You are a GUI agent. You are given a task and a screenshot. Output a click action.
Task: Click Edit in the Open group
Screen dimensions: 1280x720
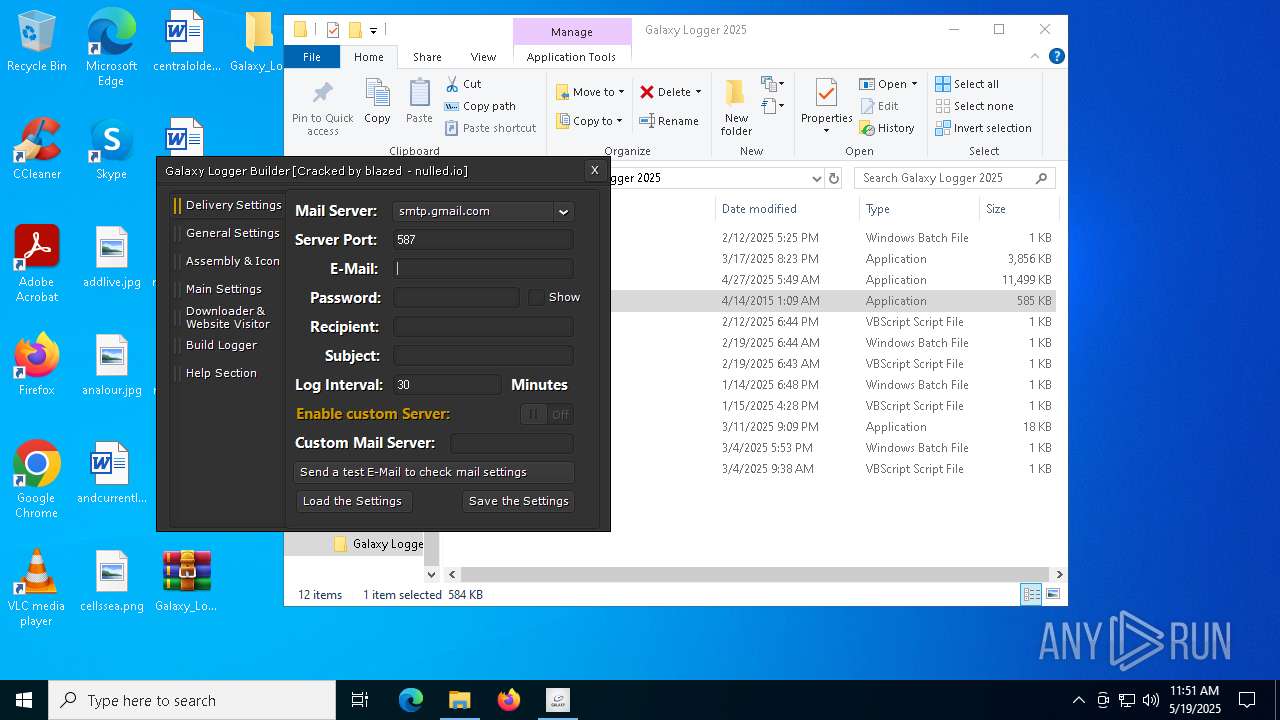pyautogui.click(x=878, y=106)
